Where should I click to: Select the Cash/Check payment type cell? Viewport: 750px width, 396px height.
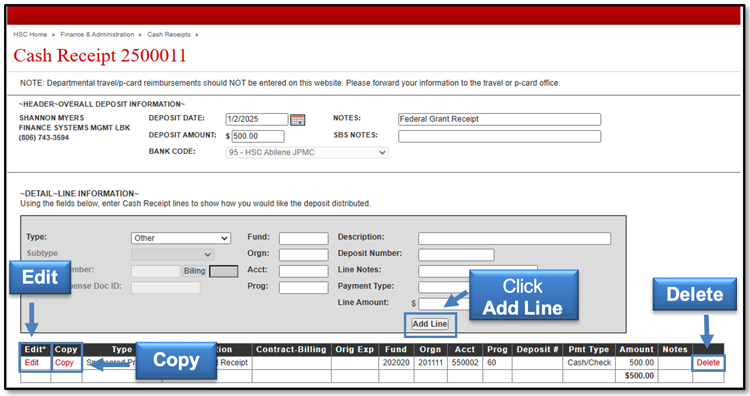(589, 363)
